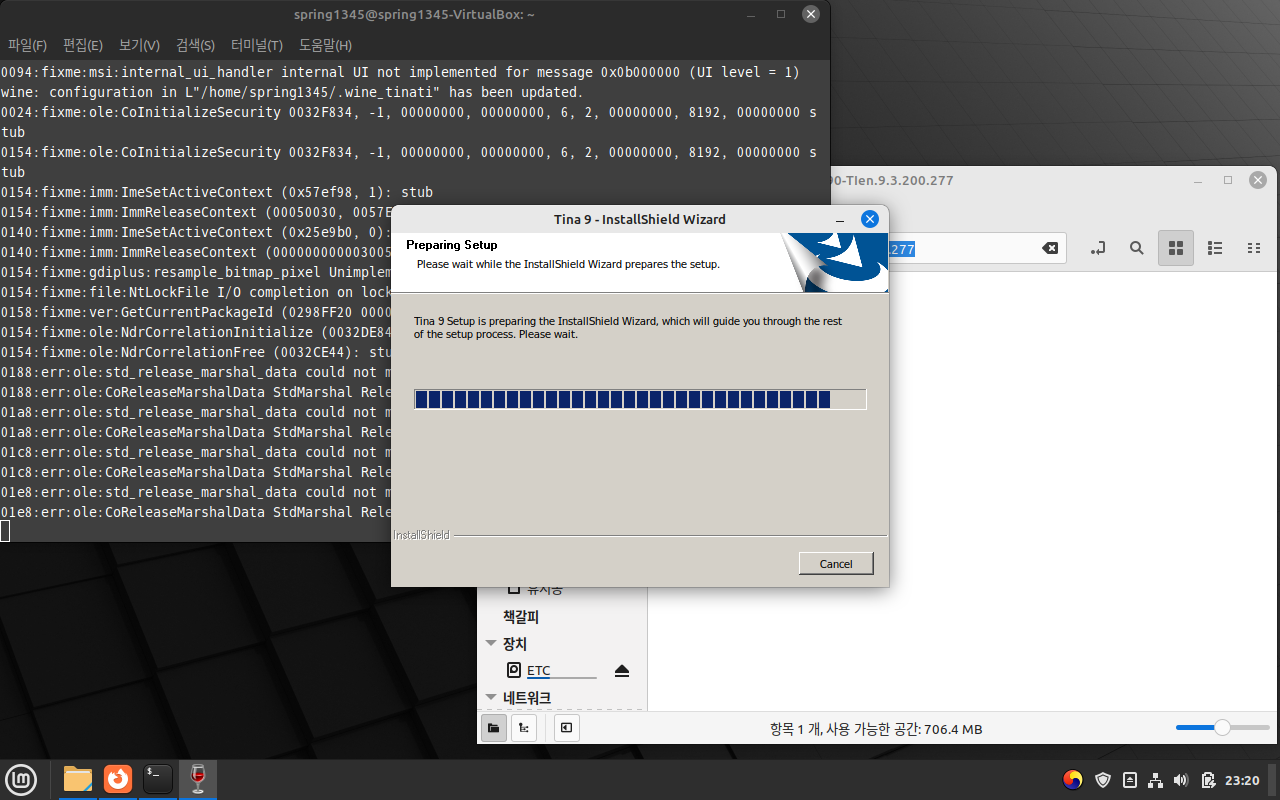This screenshot has height=800, width=1280.
Task: Switch file manager to compact view
Action: click(x=1253, y=248)
